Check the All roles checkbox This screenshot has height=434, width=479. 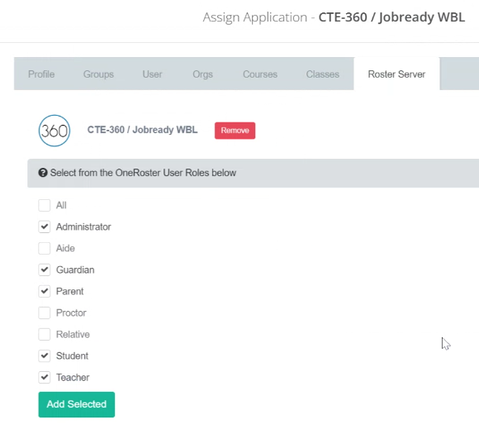click(x=44, y=205)
